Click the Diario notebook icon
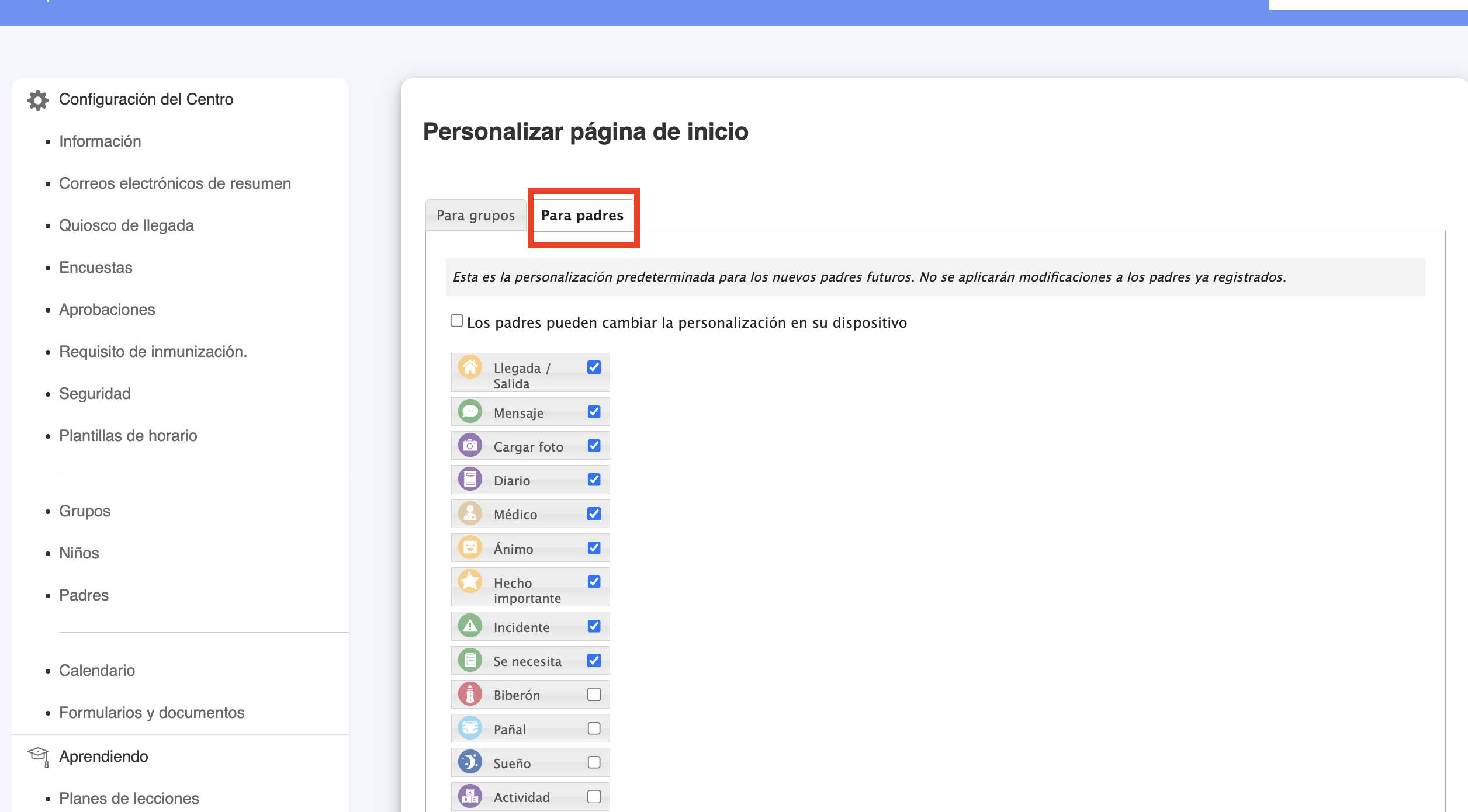Screen dimensions: 1468x812 pos(470,479)
